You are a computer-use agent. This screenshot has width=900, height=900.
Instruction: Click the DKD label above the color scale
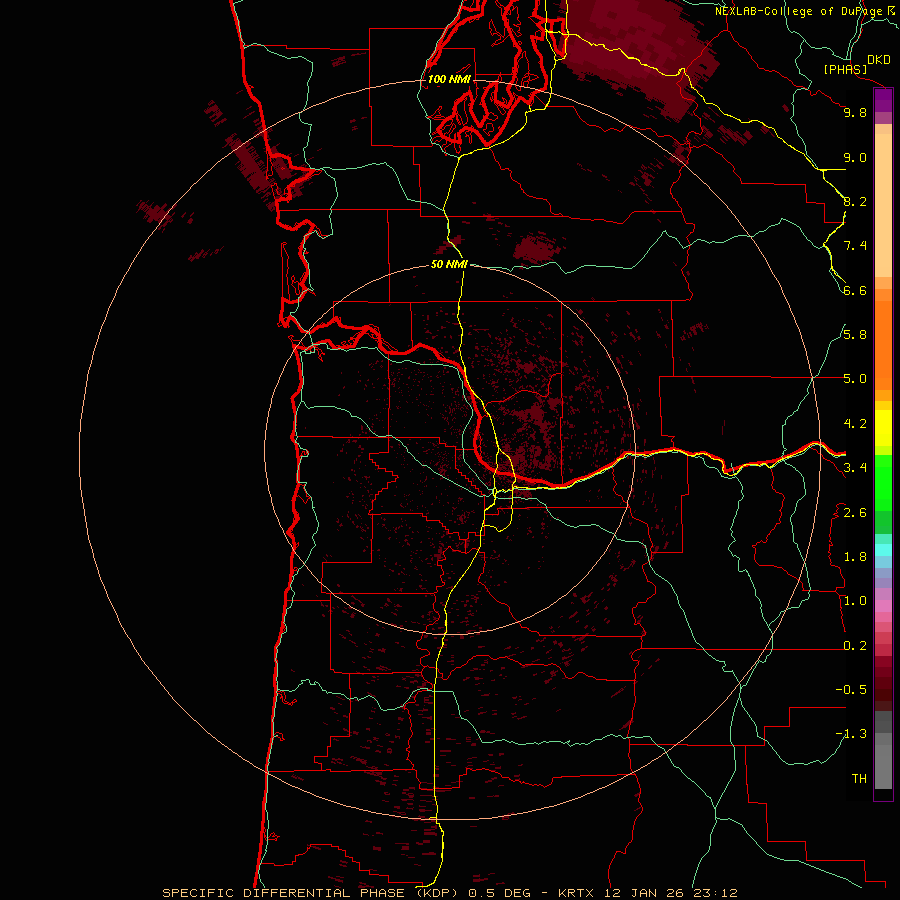coord(879,60)
